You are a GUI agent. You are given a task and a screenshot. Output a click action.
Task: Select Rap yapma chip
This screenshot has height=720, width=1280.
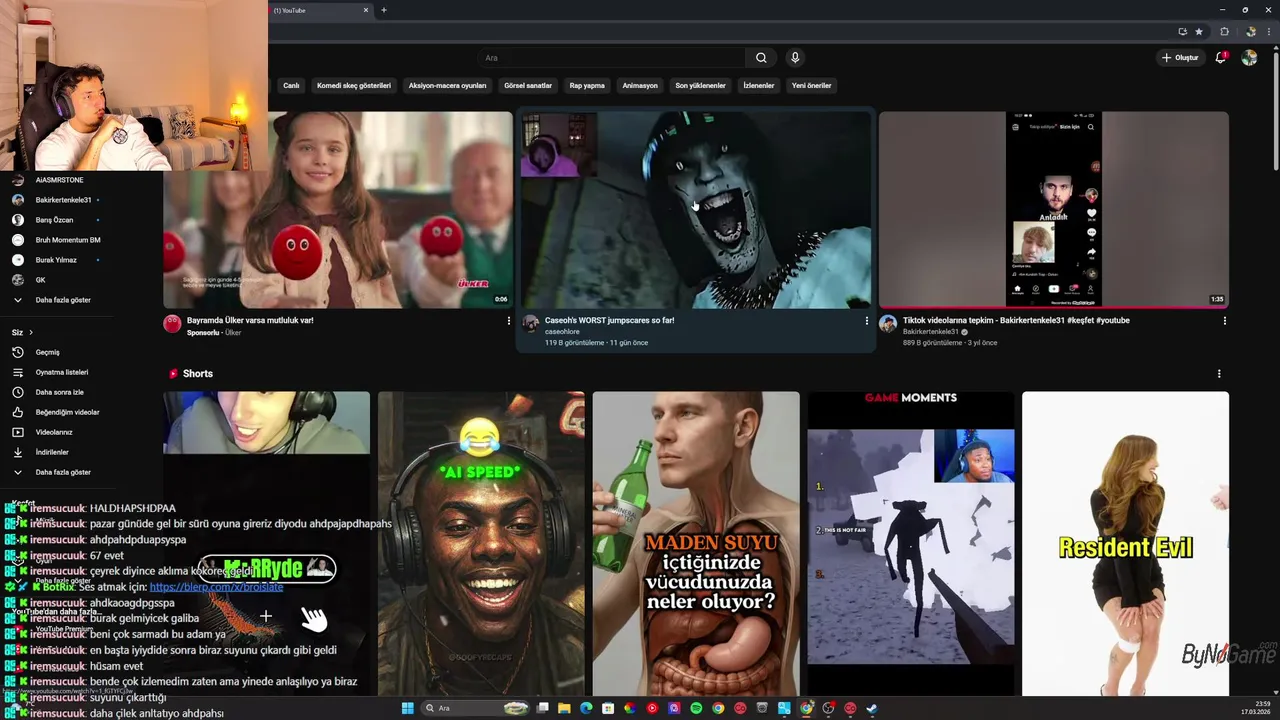pyautogui.click(x=587, y=86)
